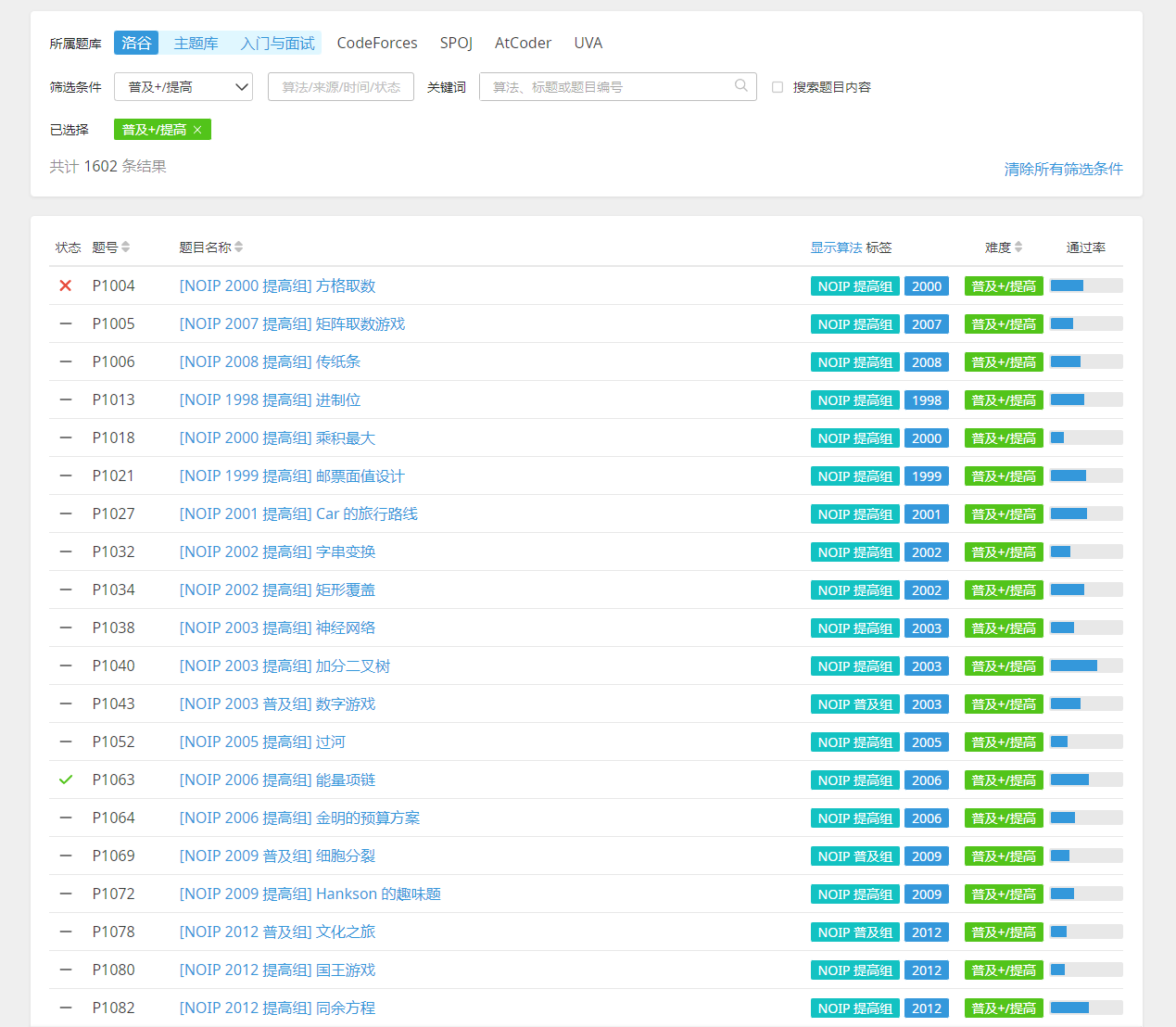
Task: Click the 1998 year tag on P1013 row
Action: [927, 400]
